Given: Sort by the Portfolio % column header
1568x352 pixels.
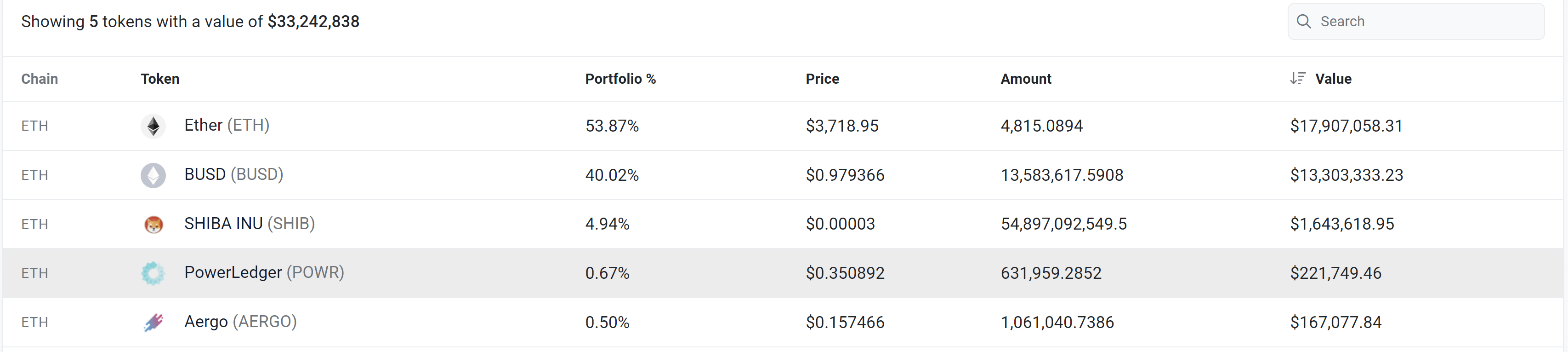Looking at the screenshot, I should [x=620, y=79].
